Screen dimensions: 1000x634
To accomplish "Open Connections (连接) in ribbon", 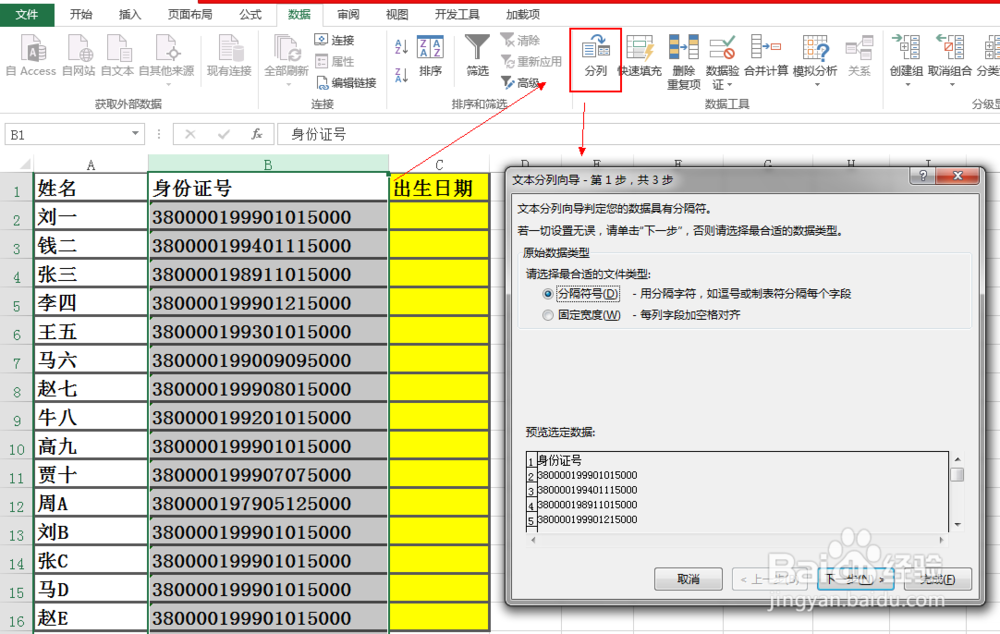I will [x=334, y=40].
